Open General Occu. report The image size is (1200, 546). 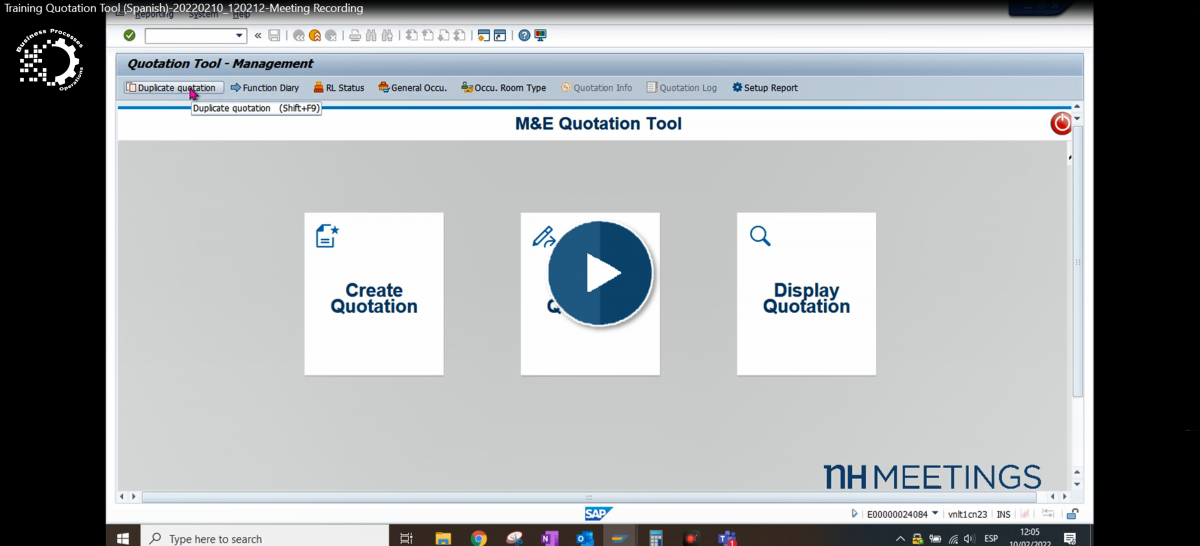click(x=412, y=88)
